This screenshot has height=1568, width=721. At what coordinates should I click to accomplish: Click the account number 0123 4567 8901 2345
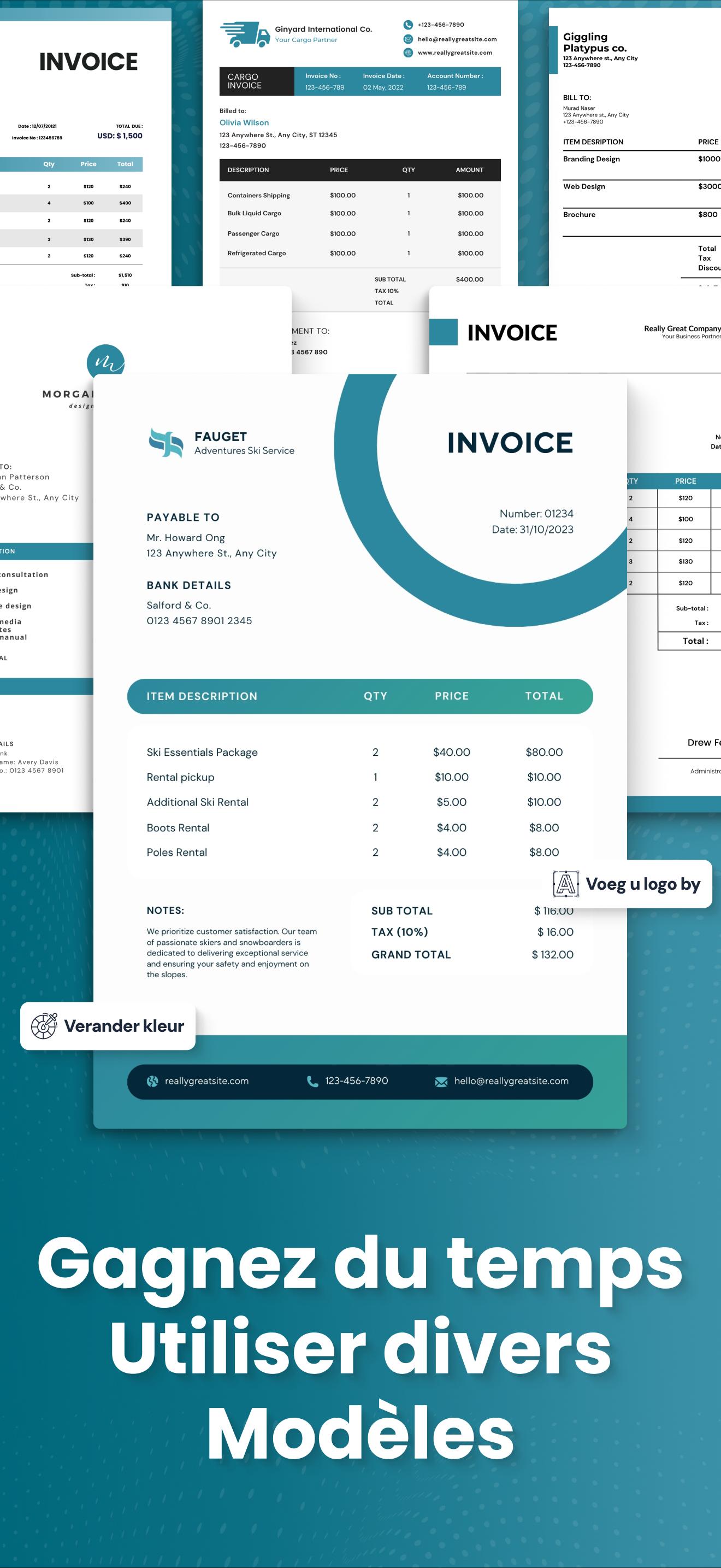[x=199, y=621]
